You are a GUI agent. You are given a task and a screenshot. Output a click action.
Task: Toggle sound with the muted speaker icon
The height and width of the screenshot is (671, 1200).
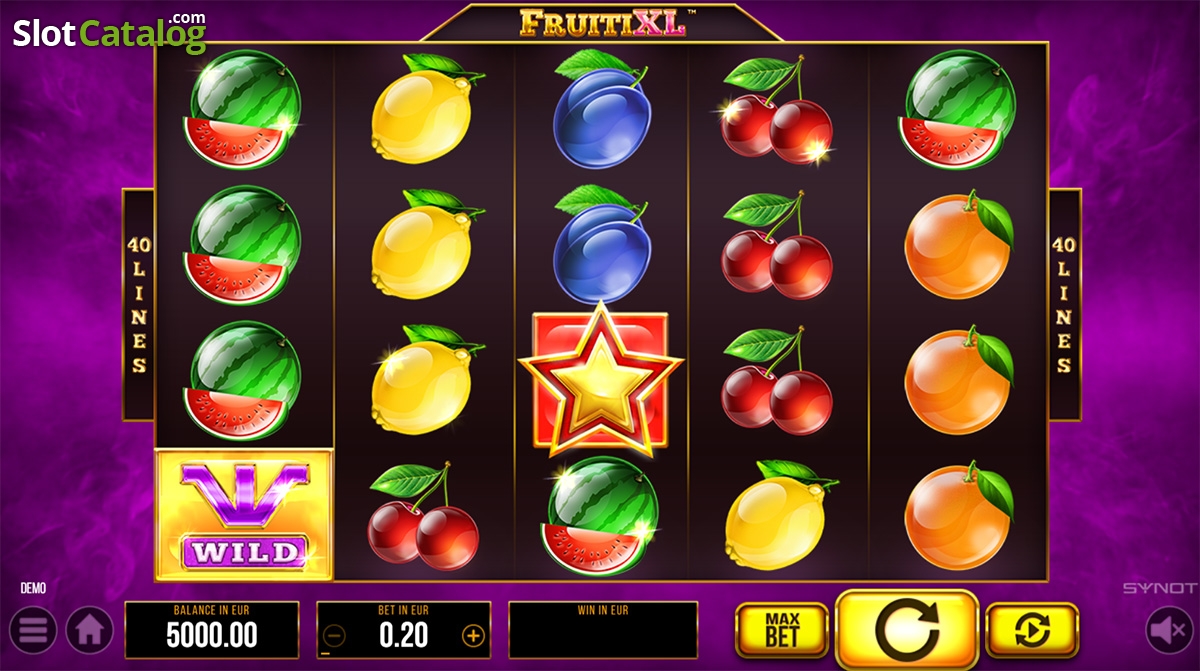tap(1169, 631)
